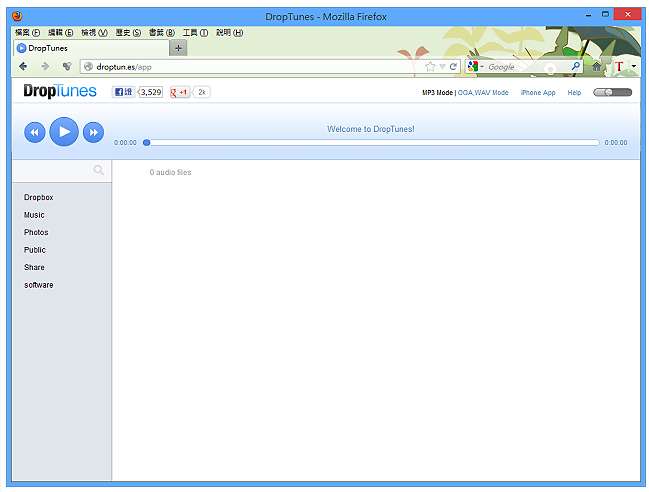This screenshot has height=492, width=649.
Task: Open the URL history dropdown arrow
Action: [442, 67]
